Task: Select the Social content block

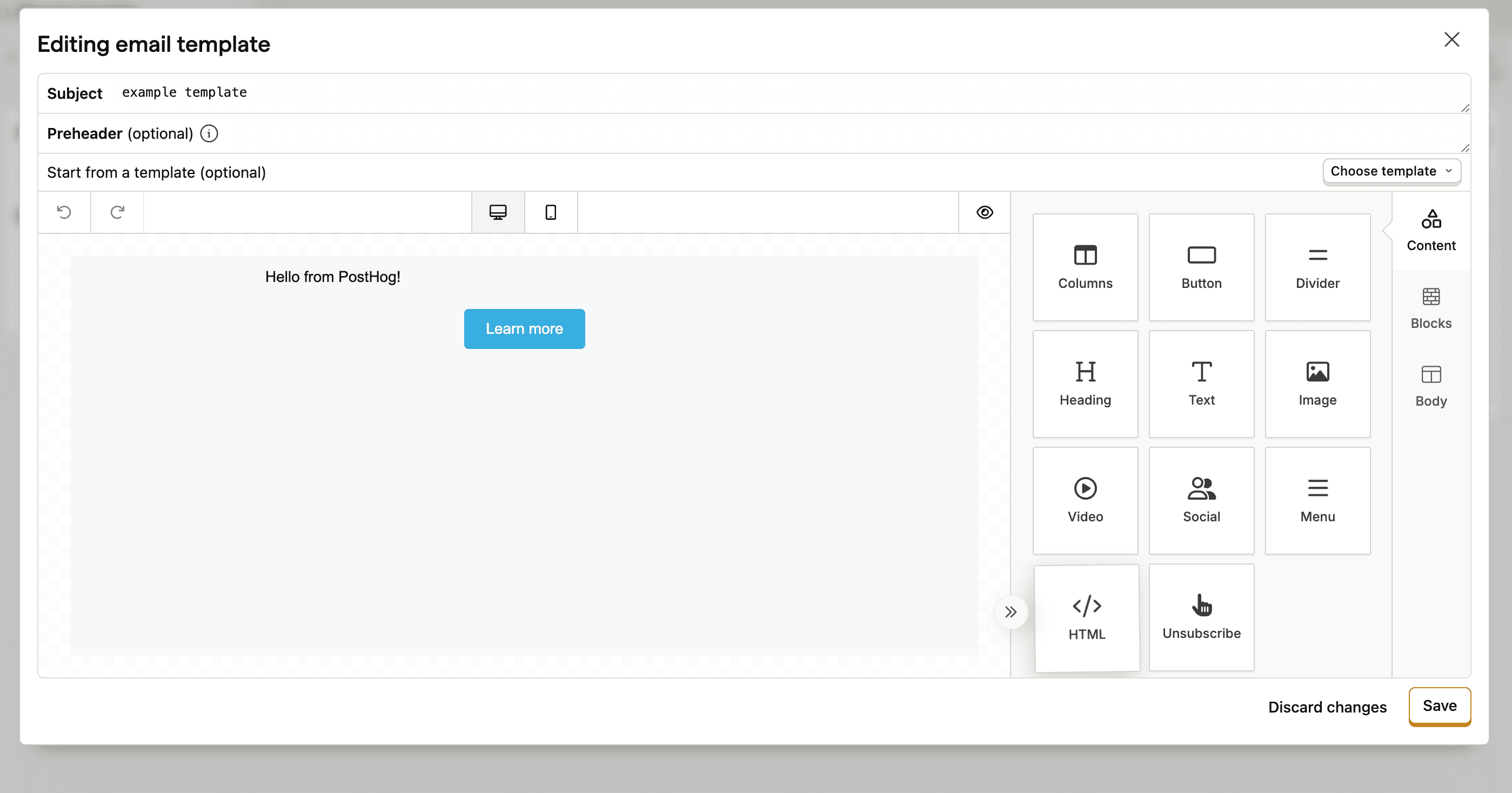Action: (x=1201, y=500)
